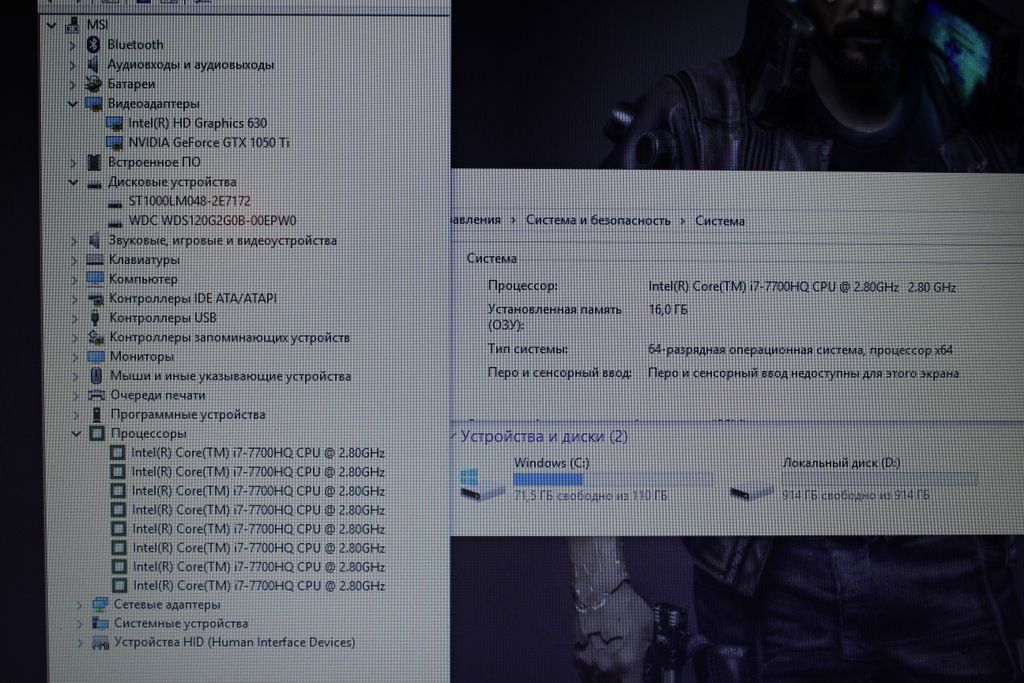The image size is (1024, 683).
Task: Click the Bluetooth category icon
Action: point(93,44)
